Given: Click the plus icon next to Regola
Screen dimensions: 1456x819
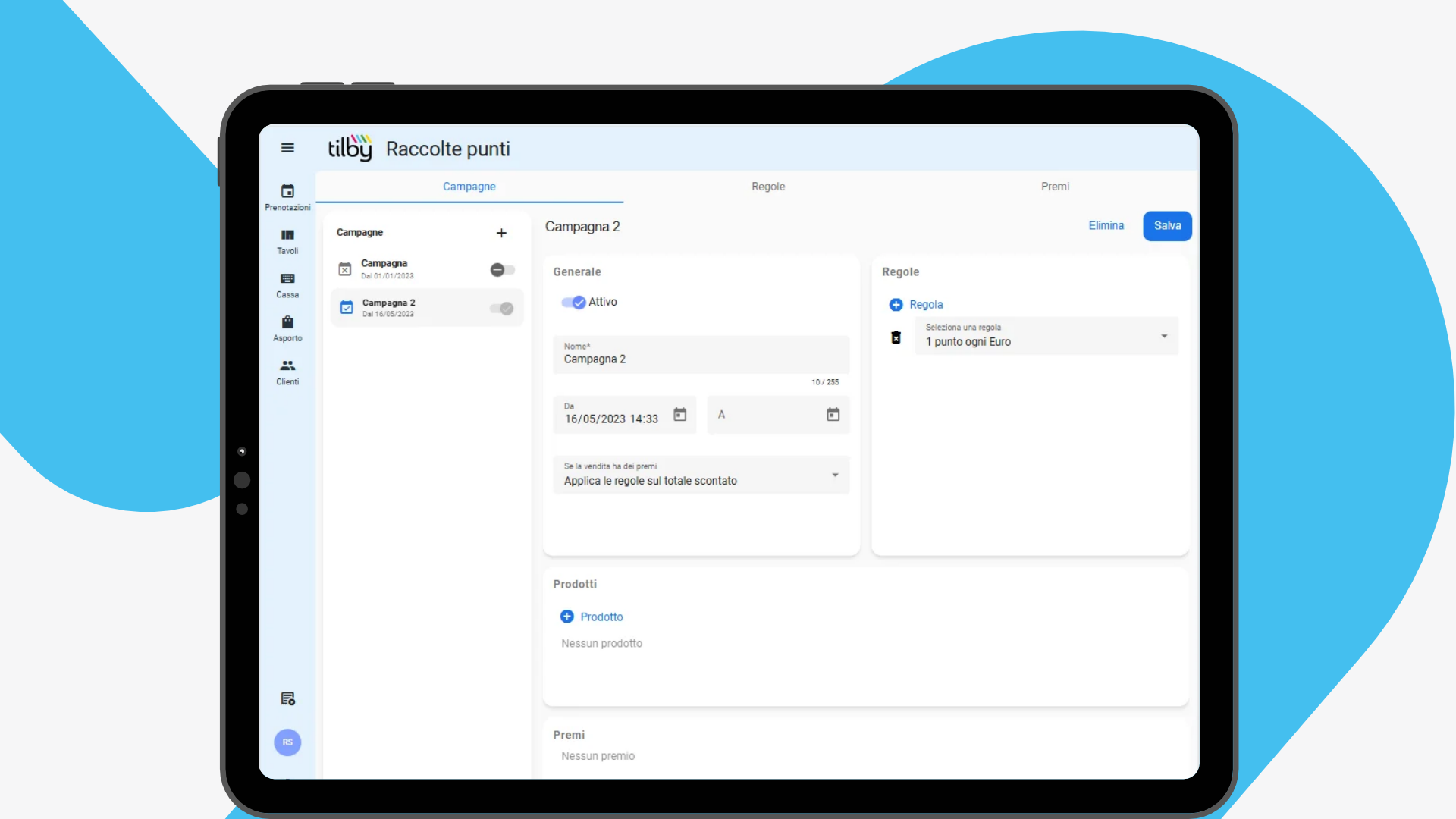Looking at the screenshot, I should [896, 305].
